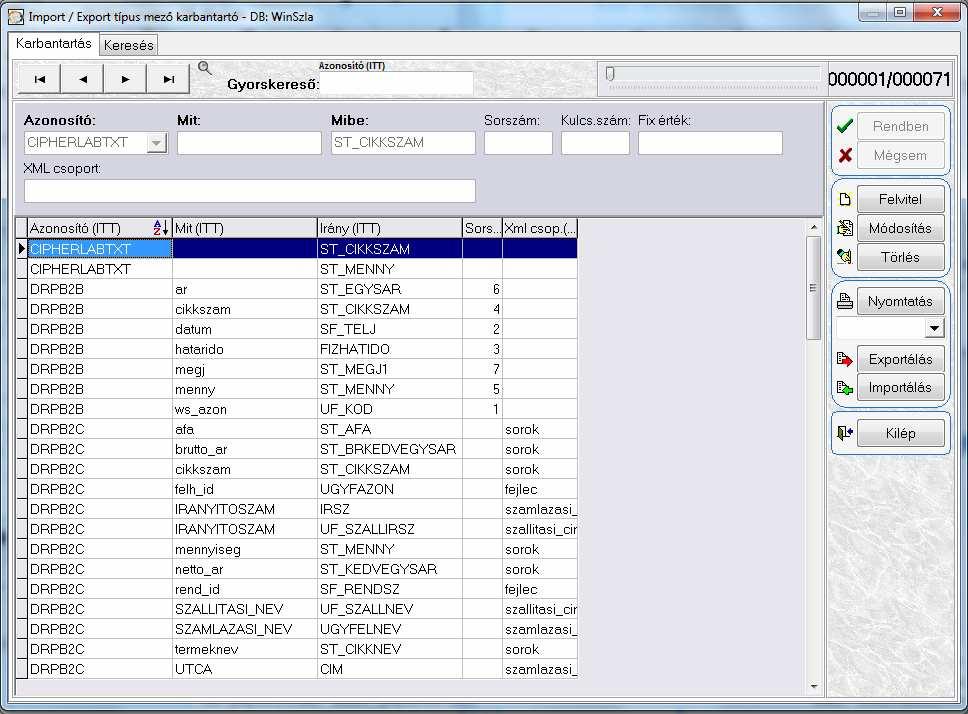Switch to the Karbantartás tab
Image resolution: width=968 pixels, height=714 pixels.
[54, 43]
